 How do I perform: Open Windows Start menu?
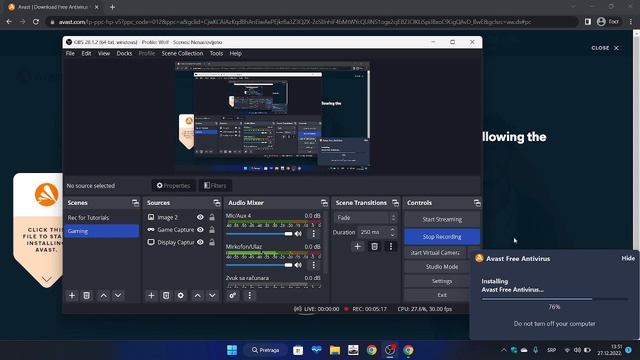(232, 350)
